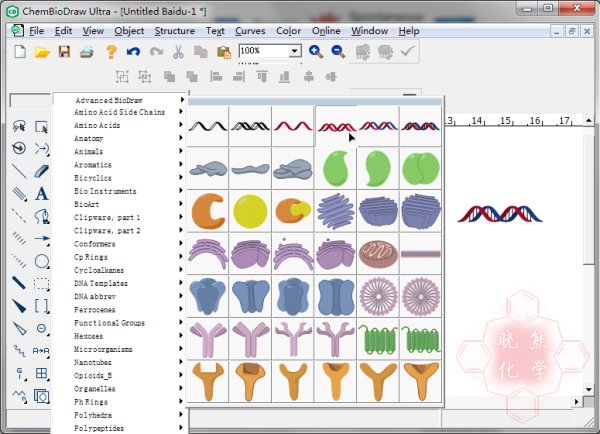Pick the mitochondrion template

(x=378, y=254)
